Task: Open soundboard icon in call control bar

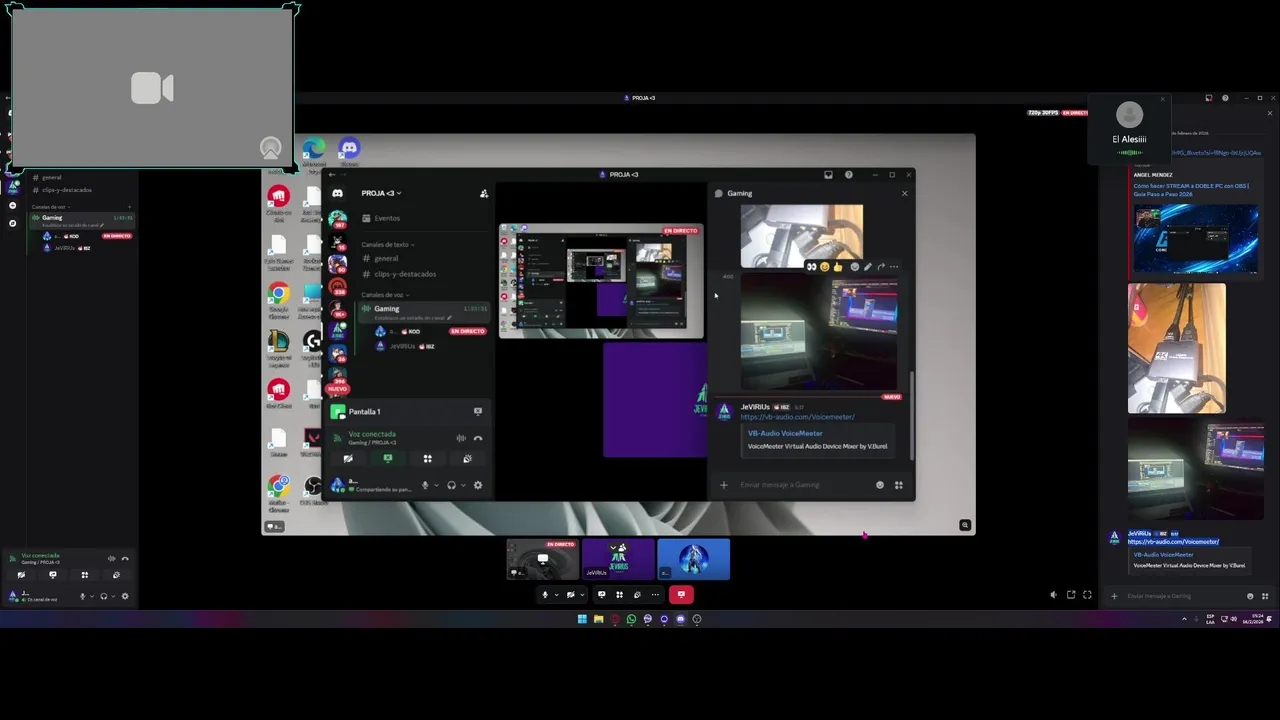Action: 637,595
